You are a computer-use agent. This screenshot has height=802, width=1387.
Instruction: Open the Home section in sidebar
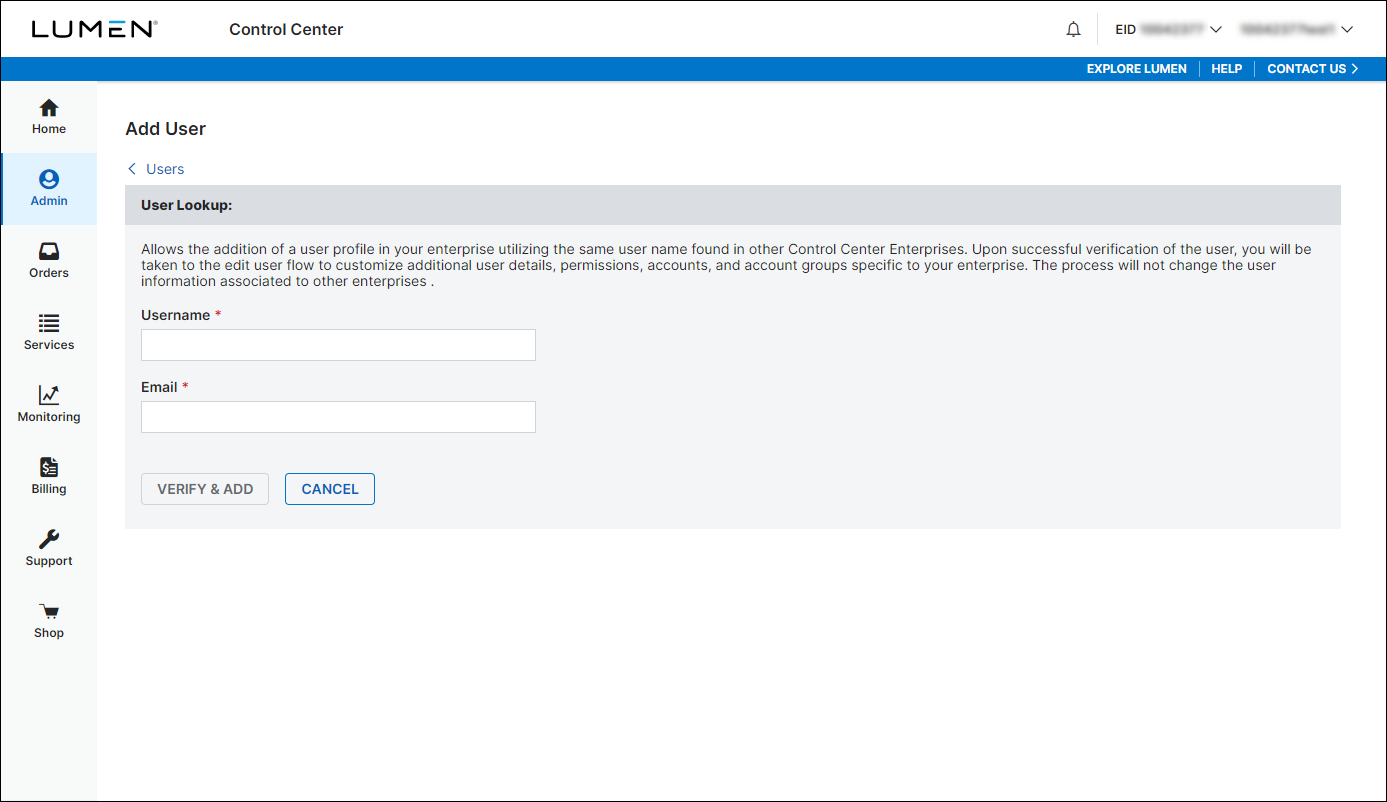coord(48,117)
